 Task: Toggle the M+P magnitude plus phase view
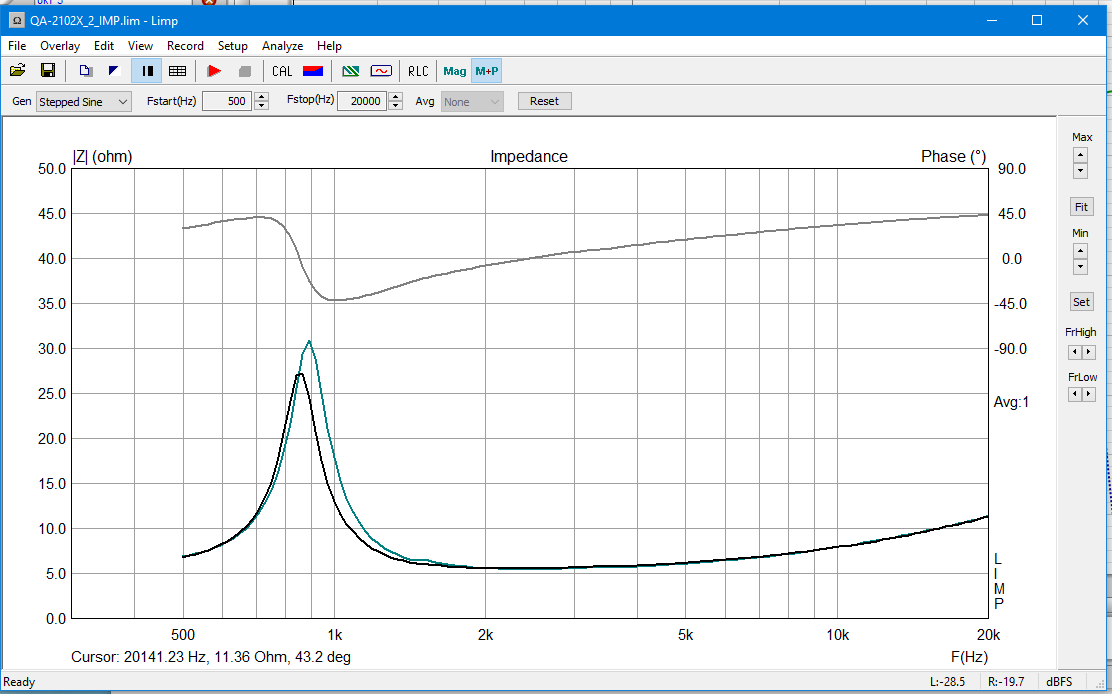pyautogui.click(x=487, y=71)
